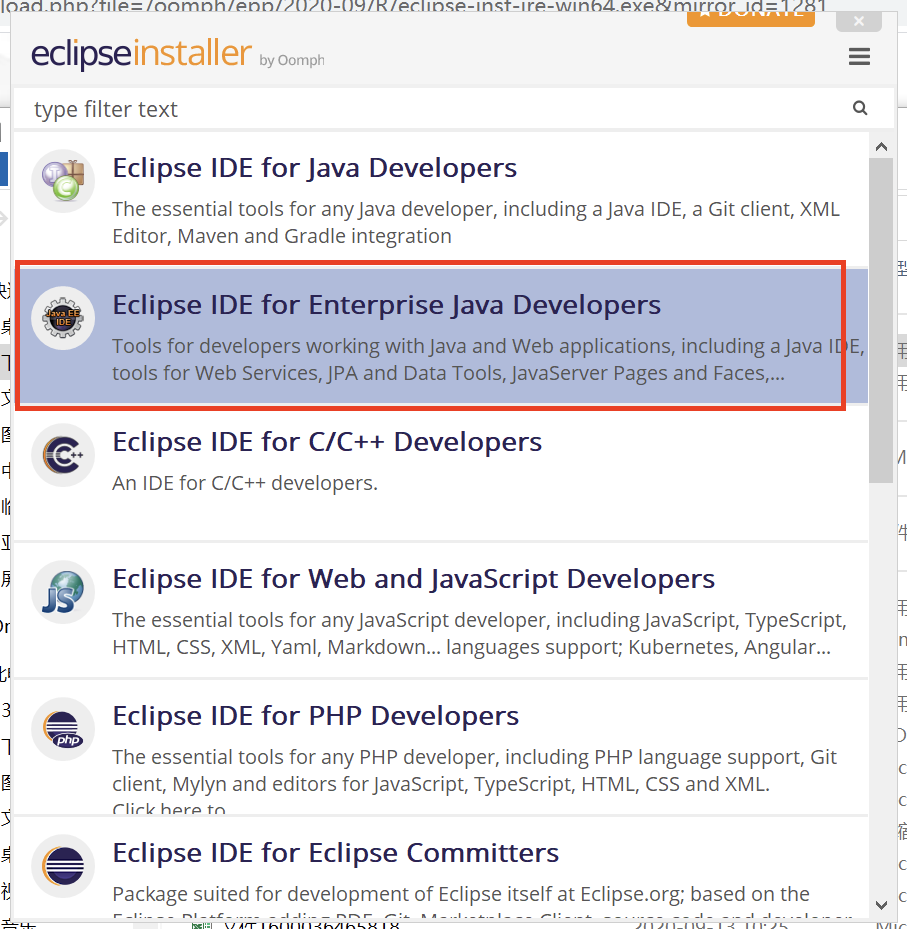
Task: Click the eclipseinstaller logo
Action: tap(141, 53)
